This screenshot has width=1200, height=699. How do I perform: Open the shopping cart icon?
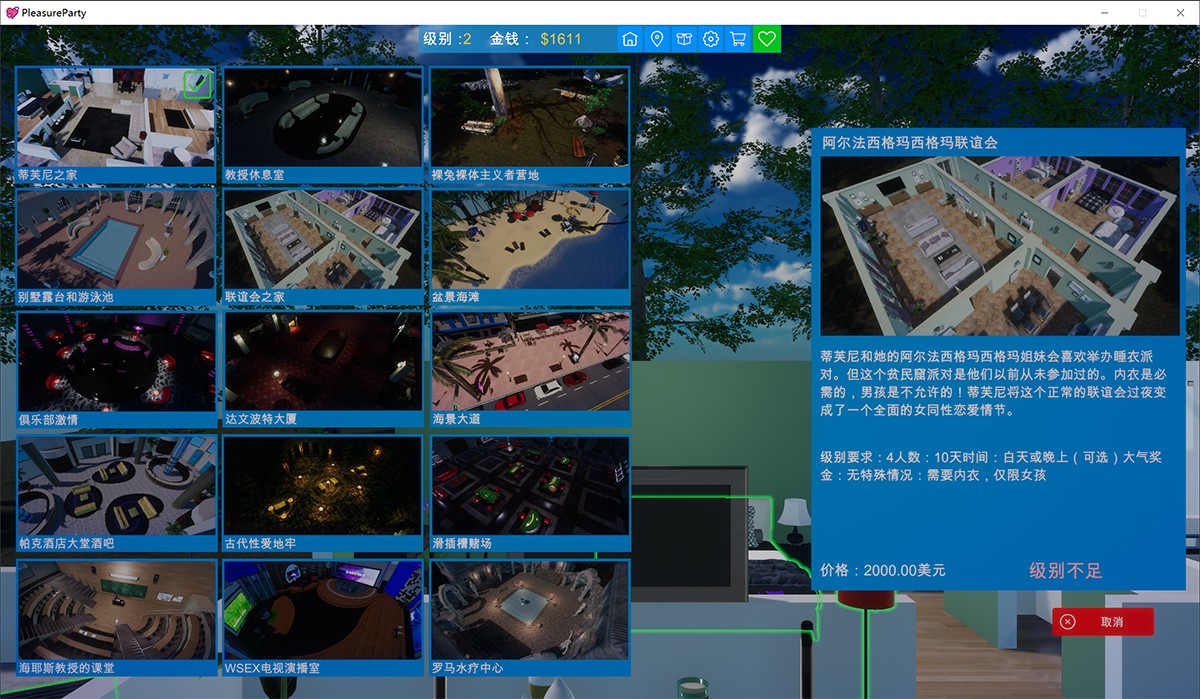738,39
